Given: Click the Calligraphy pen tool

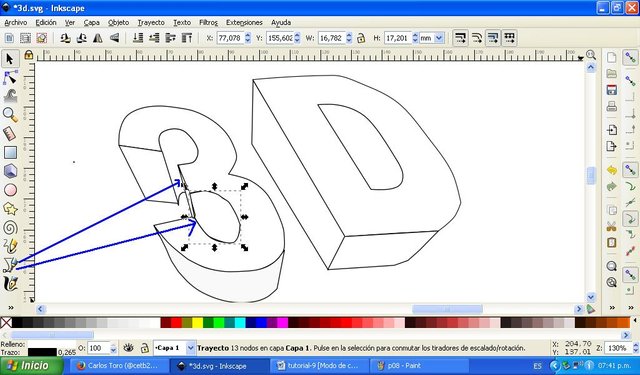Looking at the screenshot, I should (10, 284).
